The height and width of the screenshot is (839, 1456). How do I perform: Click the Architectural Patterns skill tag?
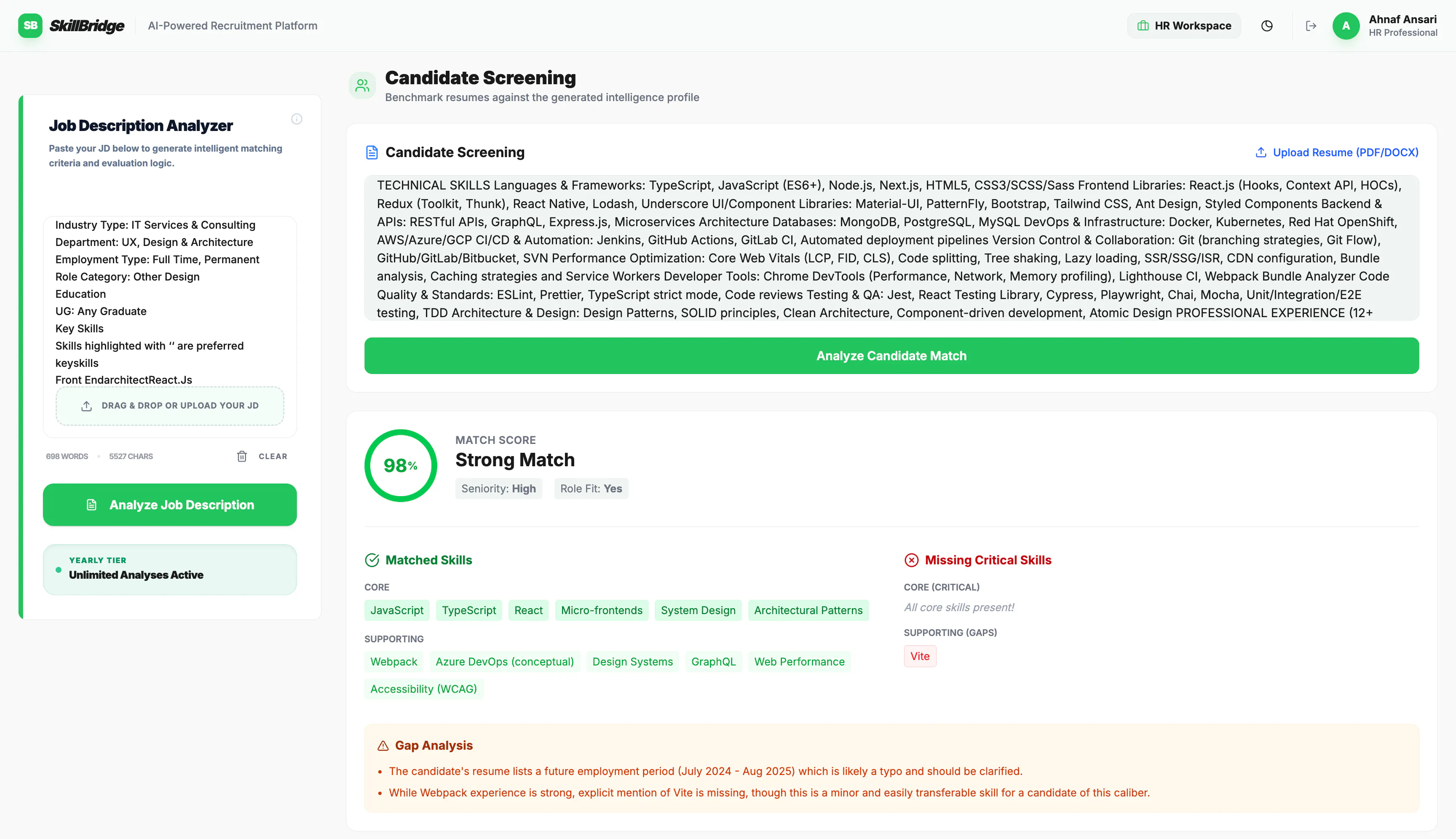(x=808, y=610)
